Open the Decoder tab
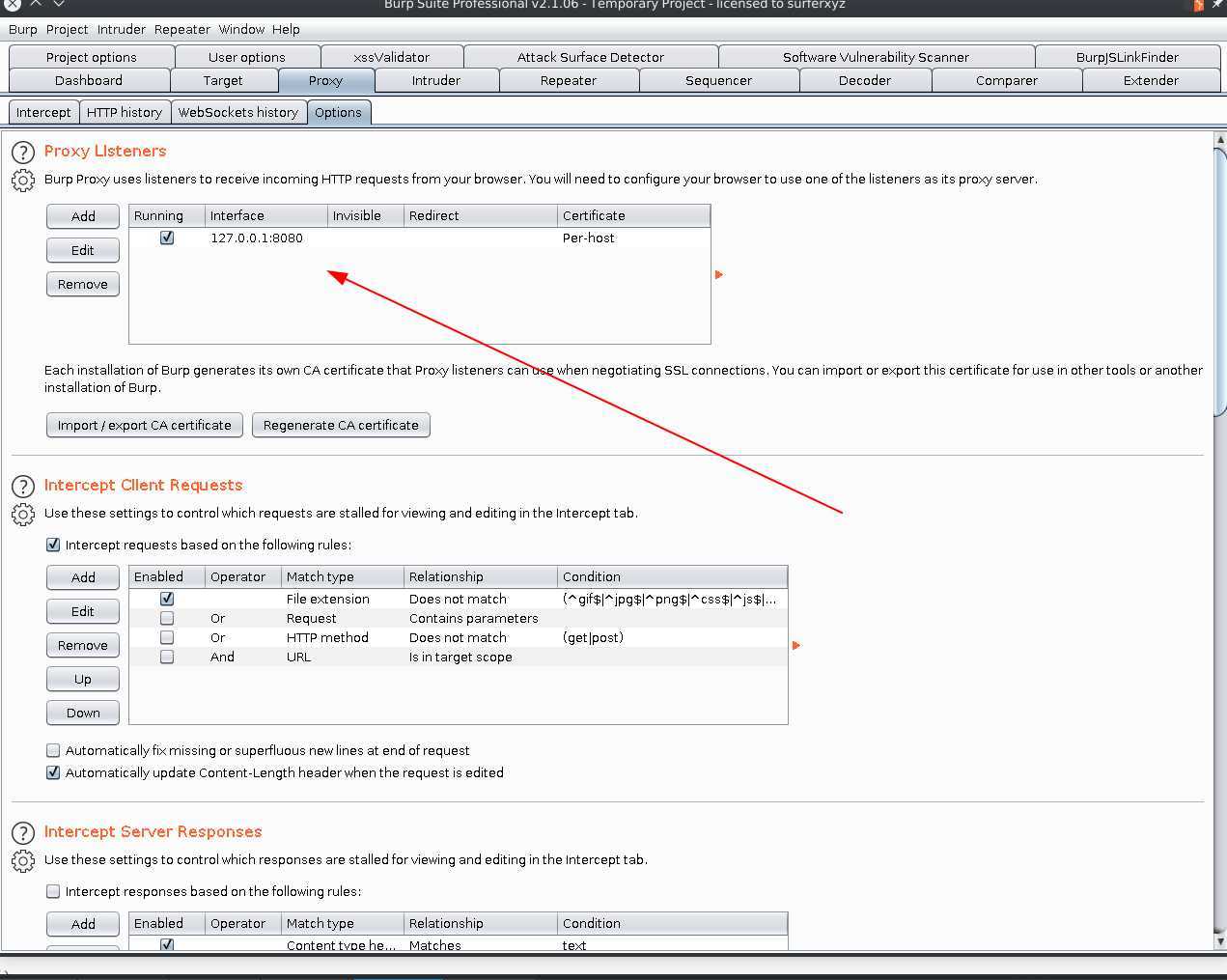The height and width of the screenshot is (980, 1227). point(865,80)
